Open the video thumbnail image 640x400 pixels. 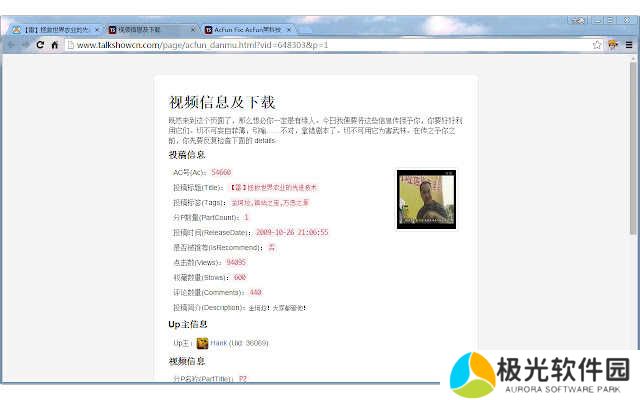pos(426,199)
